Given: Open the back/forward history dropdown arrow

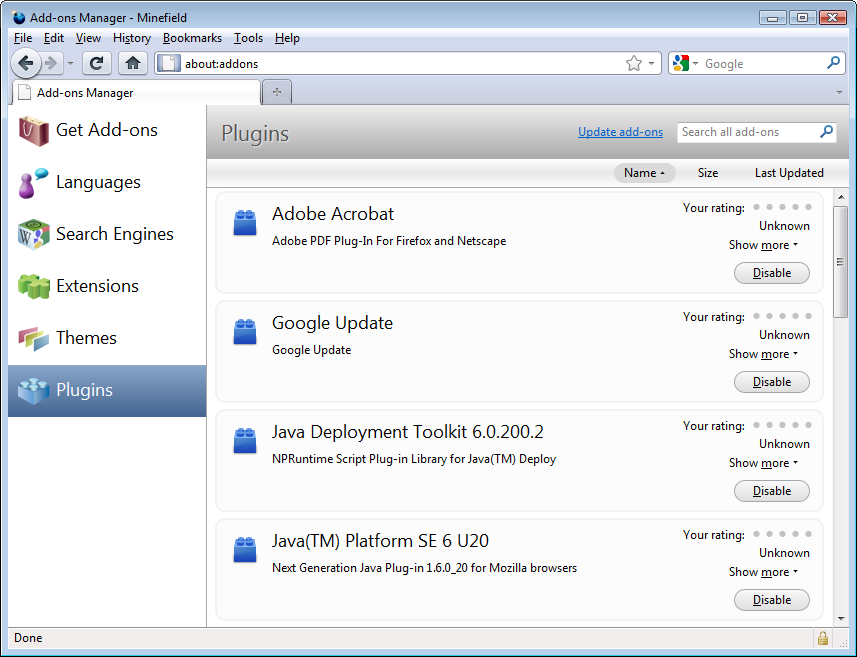Looking at the screenshot, I should click(71, 63).
